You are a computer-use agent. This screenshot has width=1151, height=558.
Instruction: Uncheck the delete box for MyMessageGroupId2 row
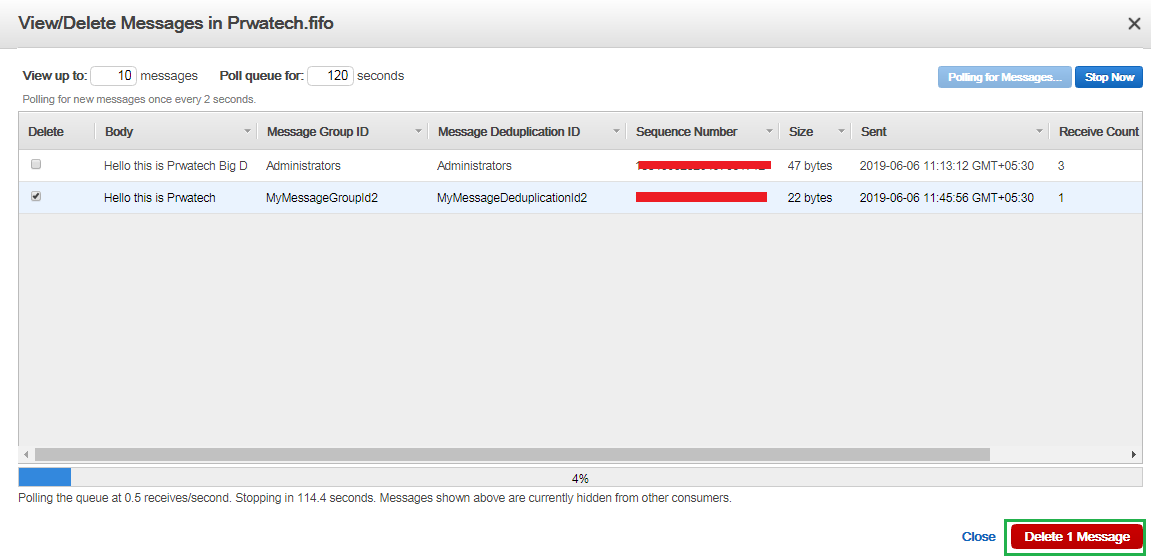(36, 197)
